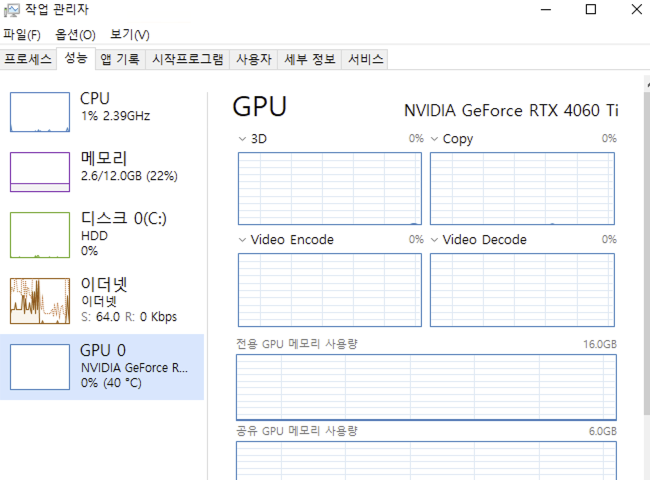Image resolution: width=650 pixels, height=480 pixels.
Task: Open the 파일(F) menu
Action: 22,35
